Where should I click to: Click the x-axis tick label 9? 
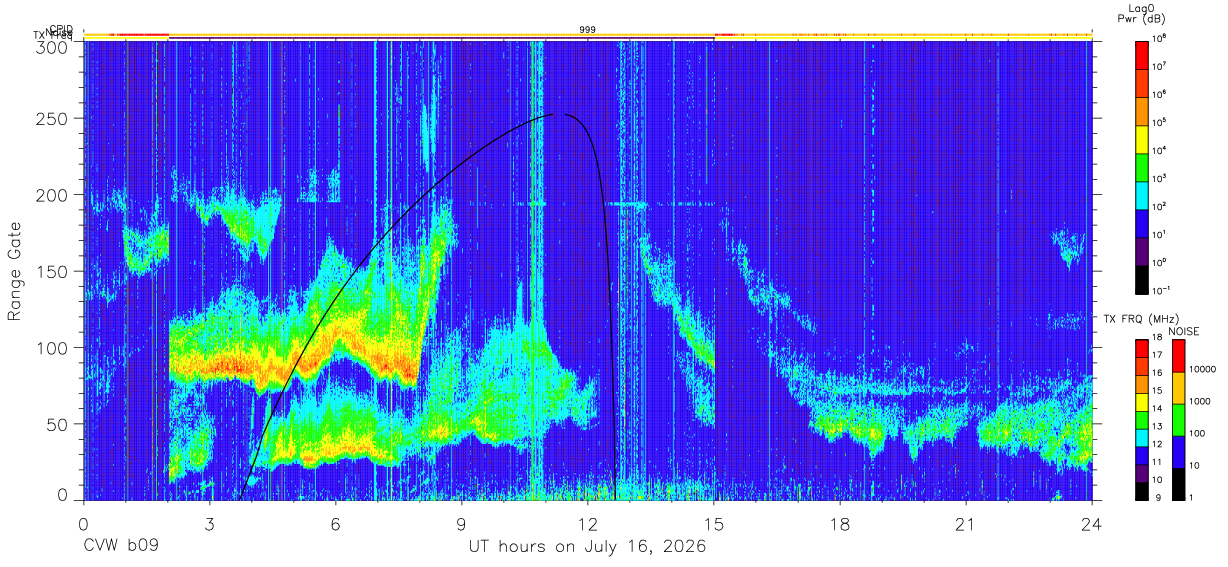[x=462, y=523]
